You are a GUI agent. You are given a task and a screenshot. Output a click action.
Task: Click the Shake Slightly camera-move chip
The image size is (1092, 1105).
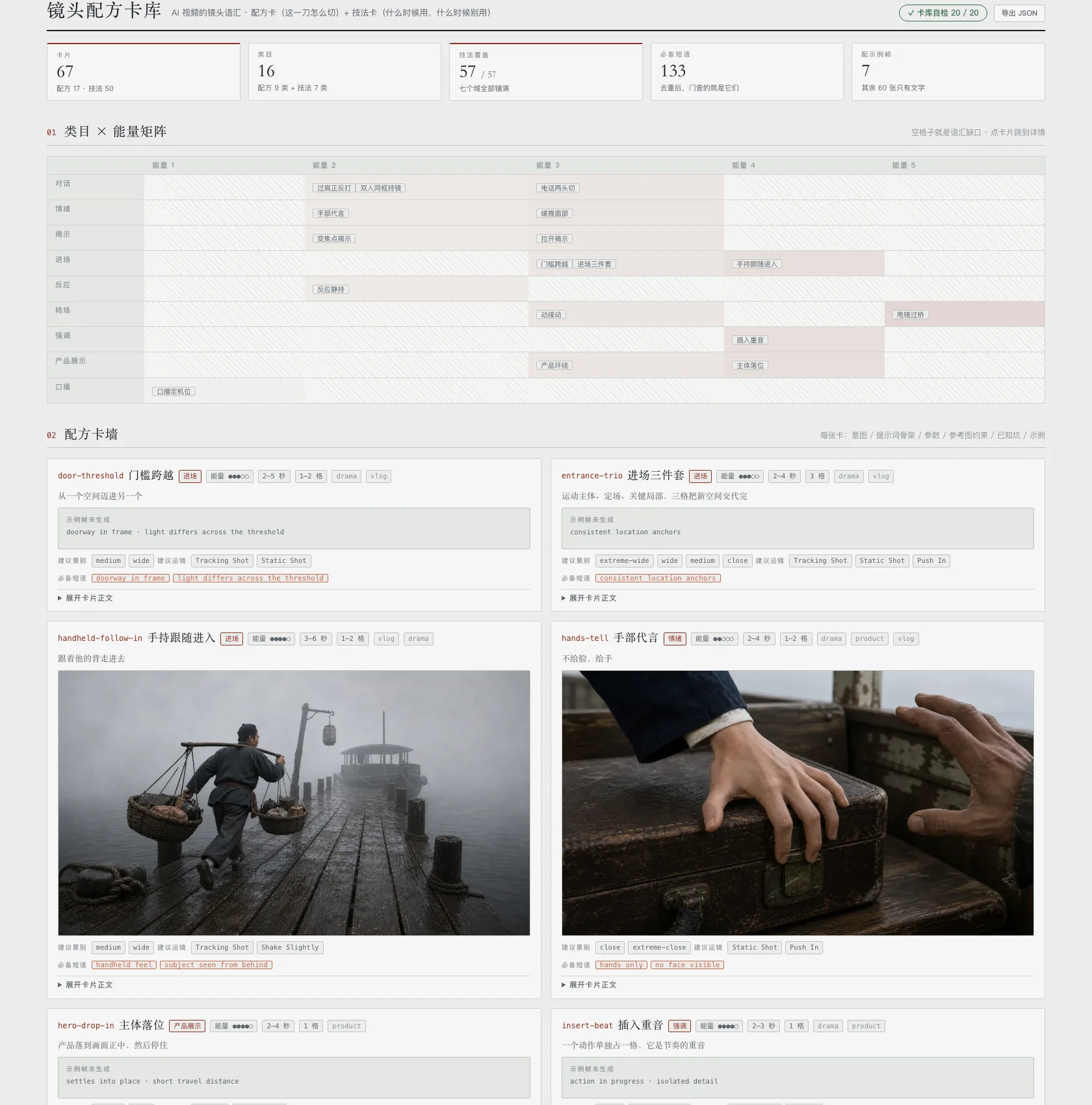290,948
